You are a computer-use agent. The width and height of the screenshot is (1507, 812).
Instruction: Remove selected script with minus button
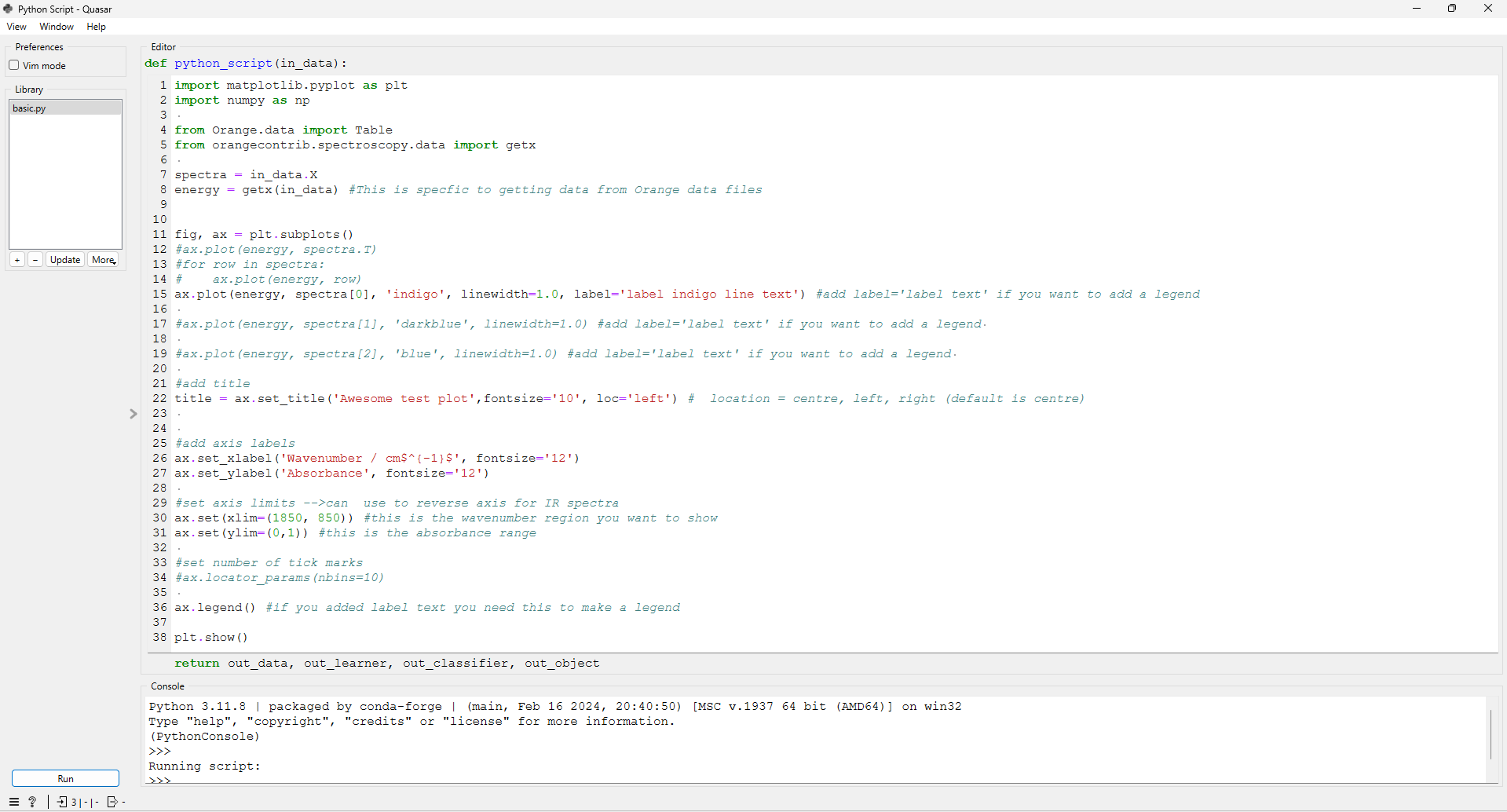pyautogui.click(x=35, y=260)
